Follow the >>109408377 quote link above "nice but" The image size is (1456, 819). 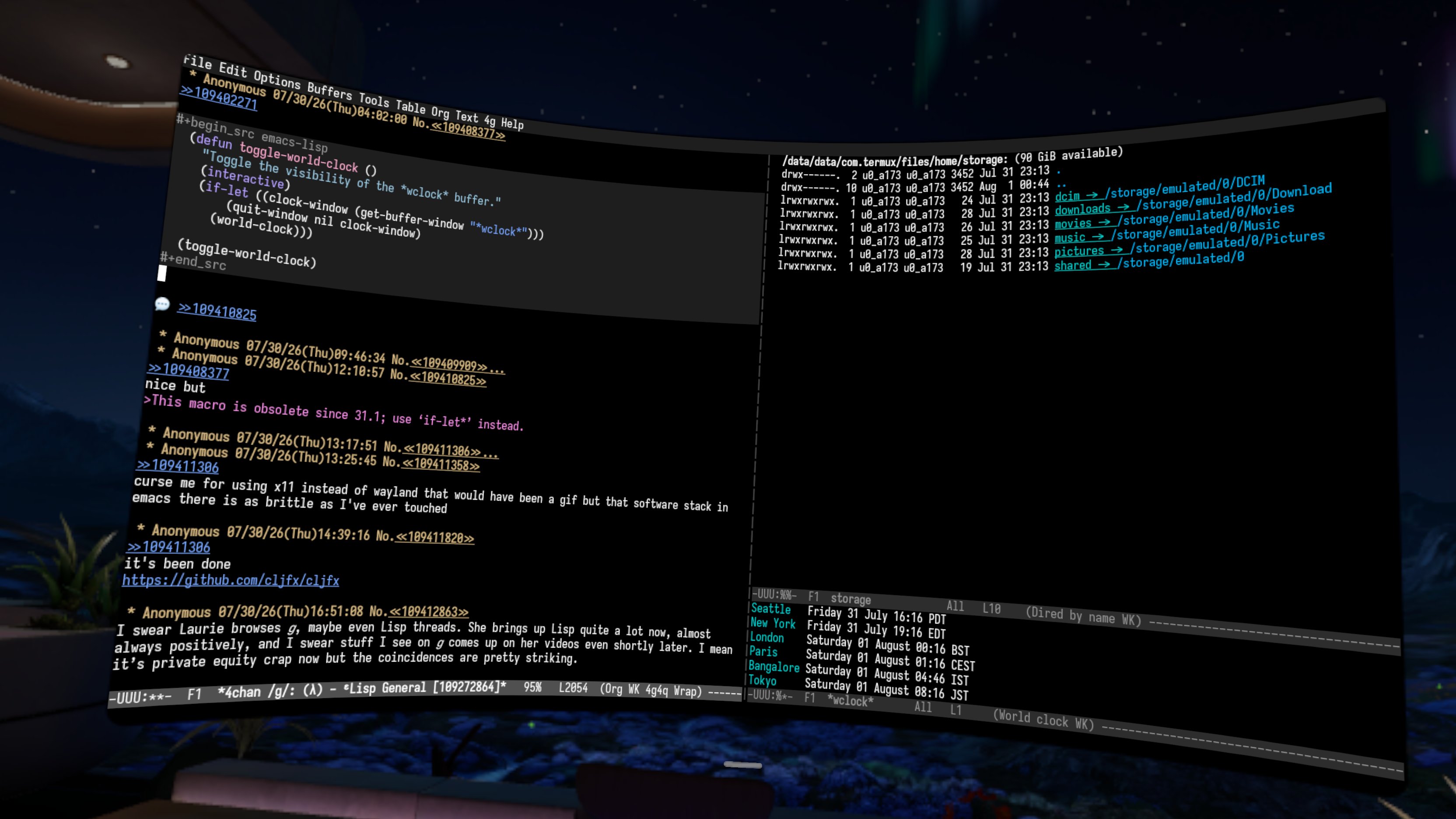(188, 371)
